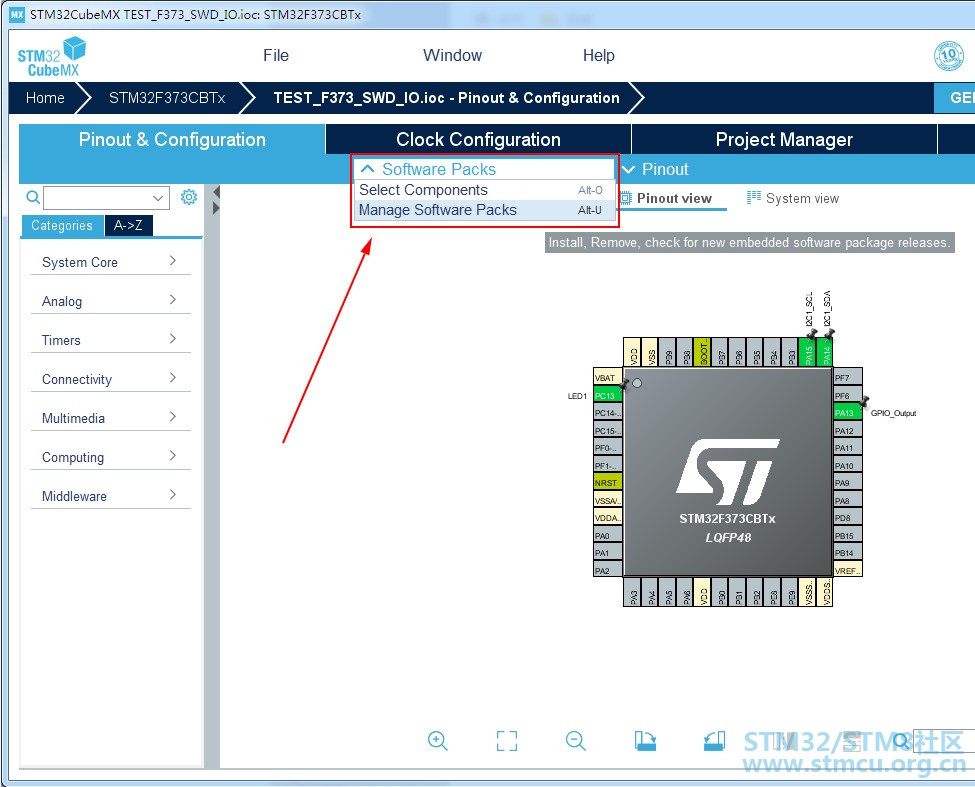Open the categories settings gear icon
The height and width of the screenshot is (787, 975).
189,197
